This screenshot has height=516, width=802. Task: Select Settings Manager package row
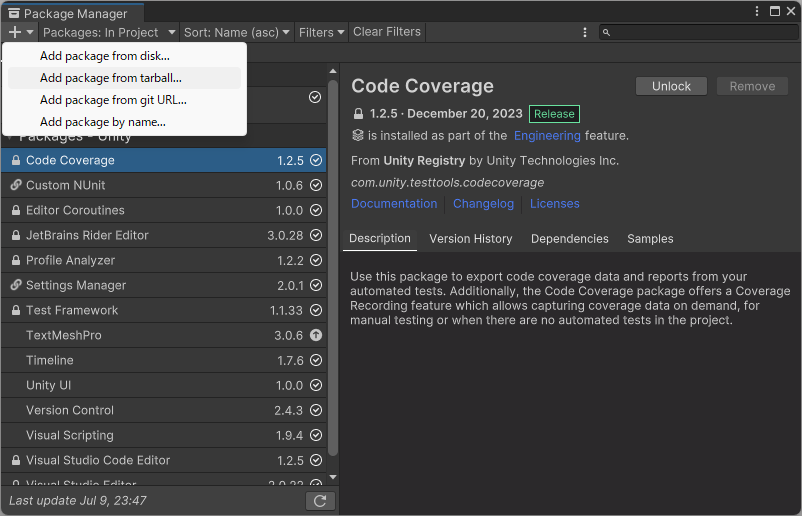pos(164,285)
